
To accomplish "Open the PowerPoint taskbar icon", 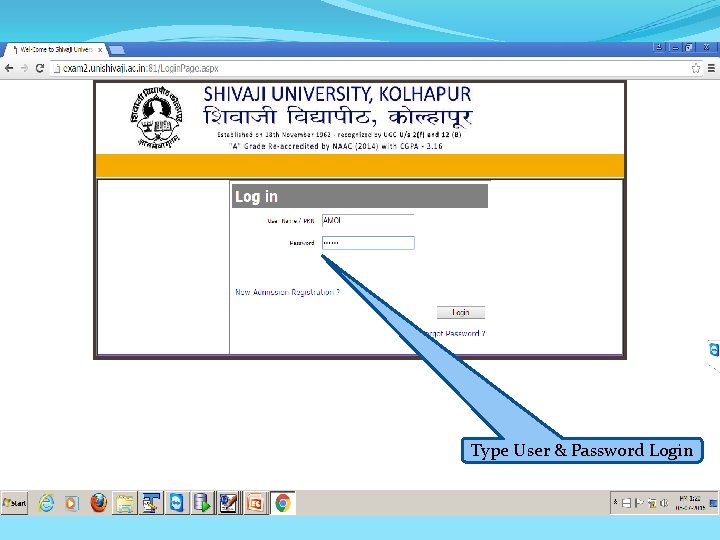I will pos(255,503).
